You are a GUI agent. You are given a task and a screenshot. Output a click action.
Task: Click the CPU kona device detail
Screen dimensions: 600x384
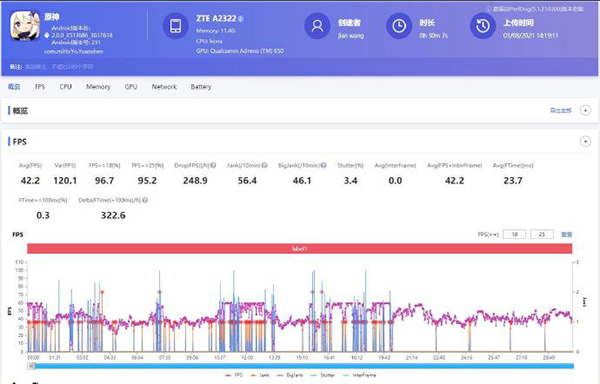209,41
